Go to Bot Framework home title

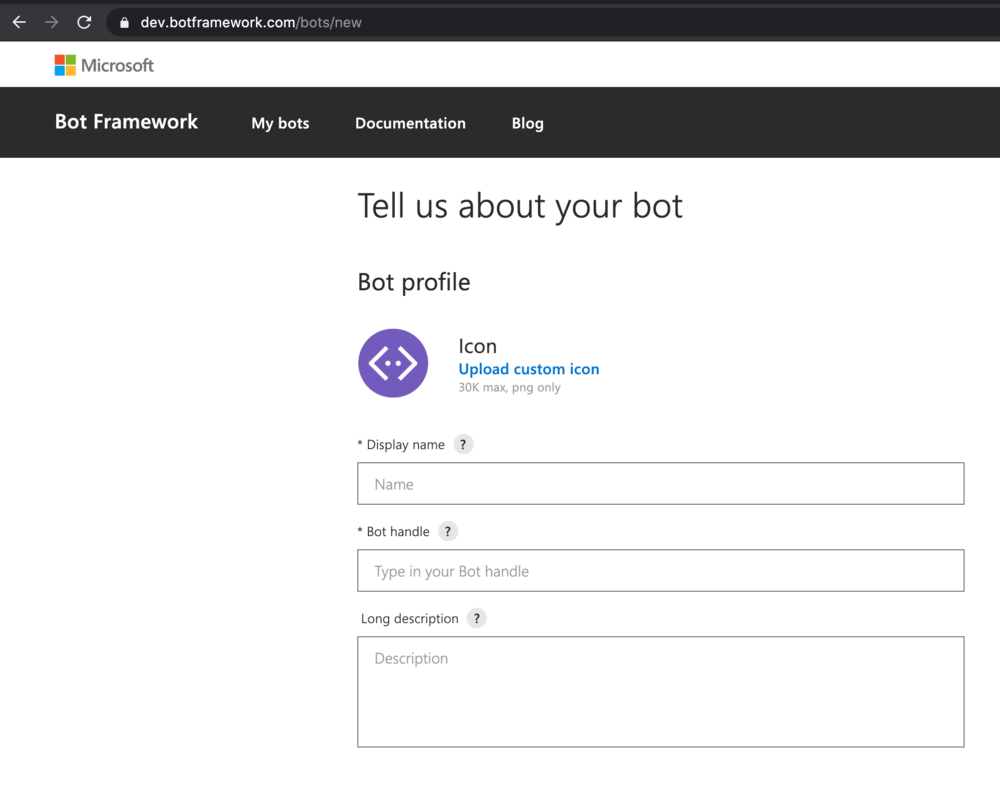click(x=126, y=122)
